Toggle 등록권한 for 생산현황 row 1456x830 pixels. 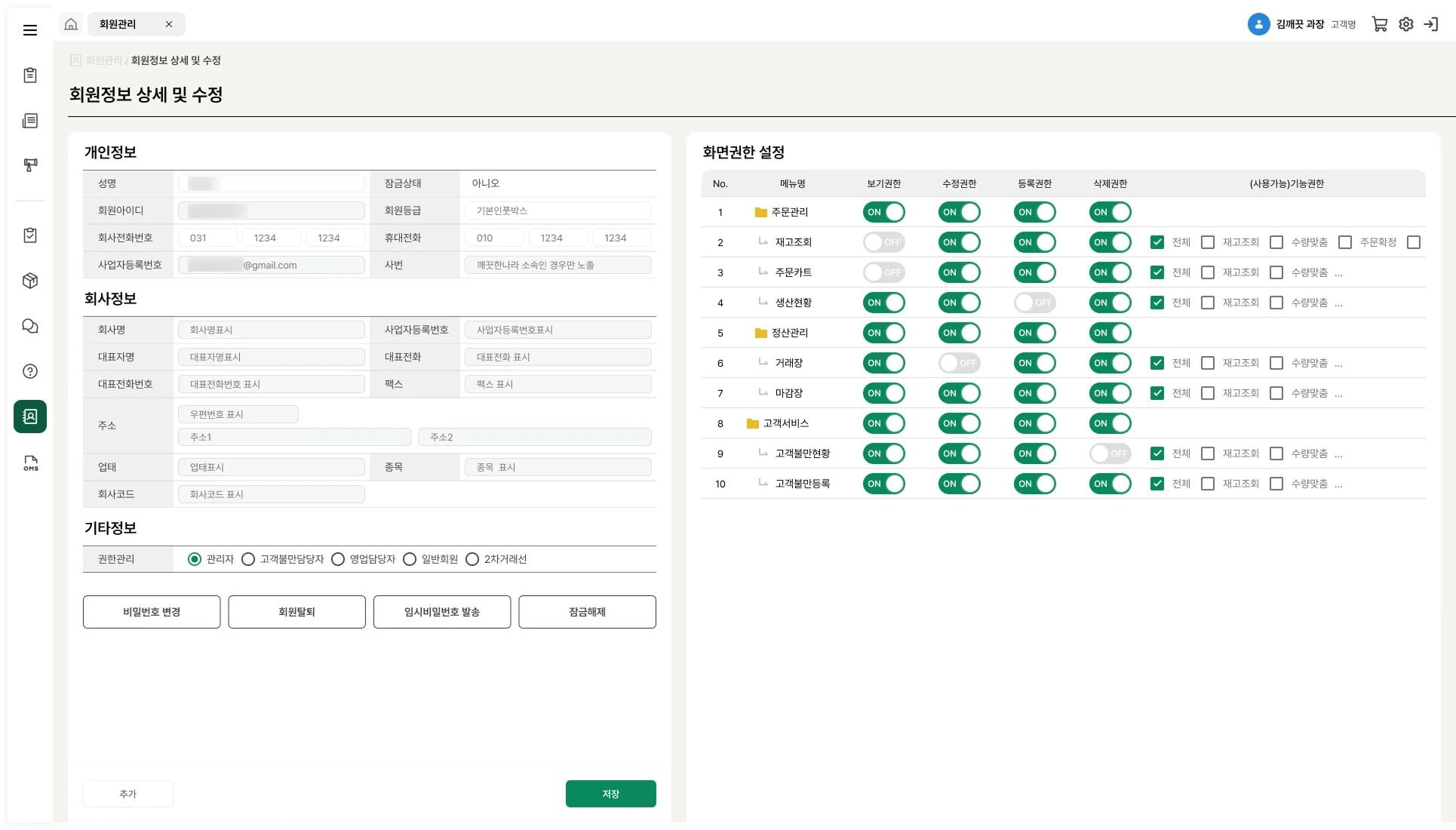click(x=1035, y=303)
